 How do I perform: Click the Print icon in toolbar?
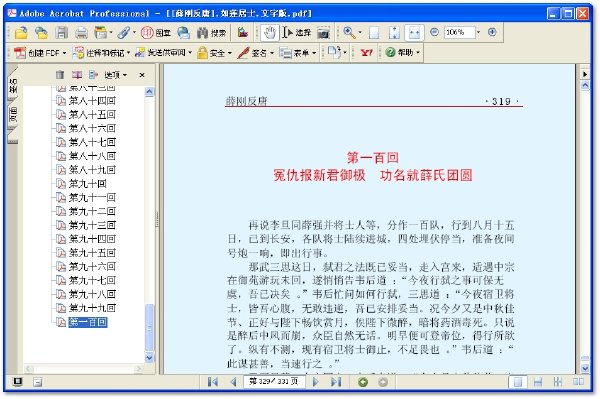click(x=81, y=33)
